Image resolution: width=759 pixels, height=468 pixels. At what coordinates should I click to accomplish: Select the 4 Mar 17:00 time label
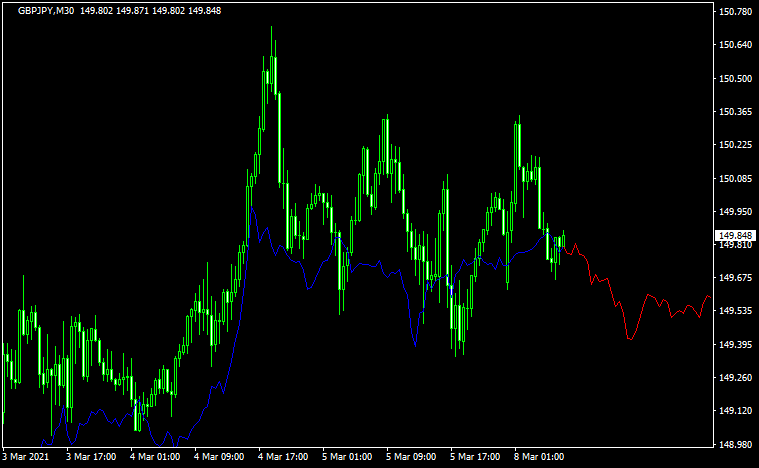tap(283, 457)
